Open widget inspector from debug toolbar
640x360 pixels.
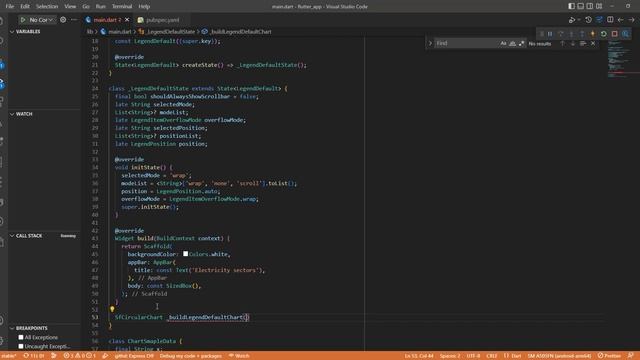tap(625, 34)
